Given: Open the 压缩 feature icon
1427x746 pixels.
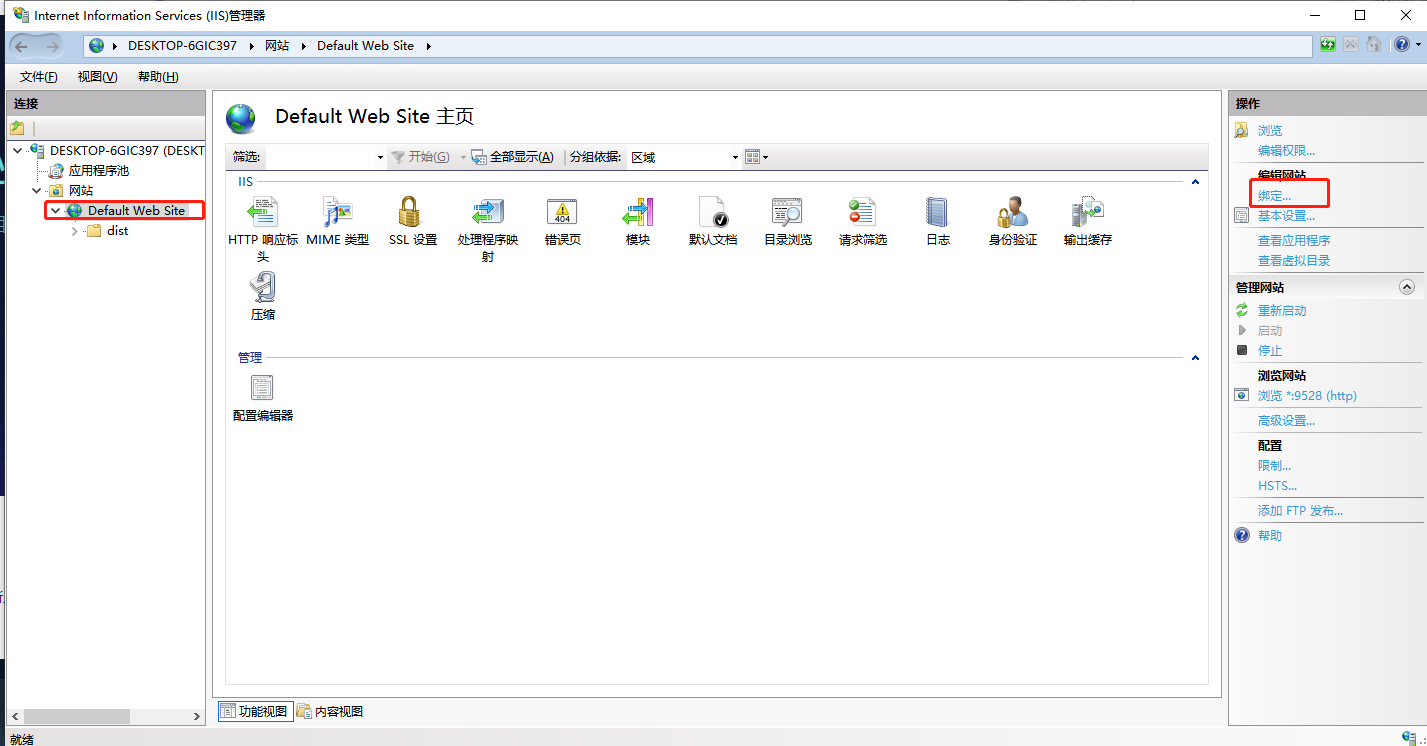Looking at the screenshot, I should (x=263, y=287).
